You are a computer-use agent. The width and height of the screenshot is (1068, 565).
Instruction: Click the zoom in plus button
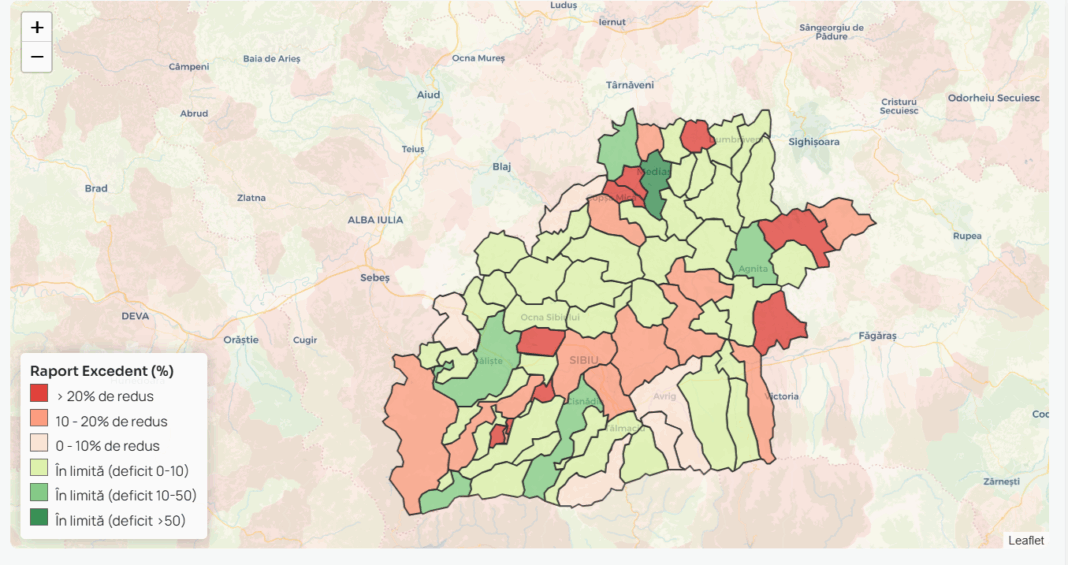(x=37, y=28)
